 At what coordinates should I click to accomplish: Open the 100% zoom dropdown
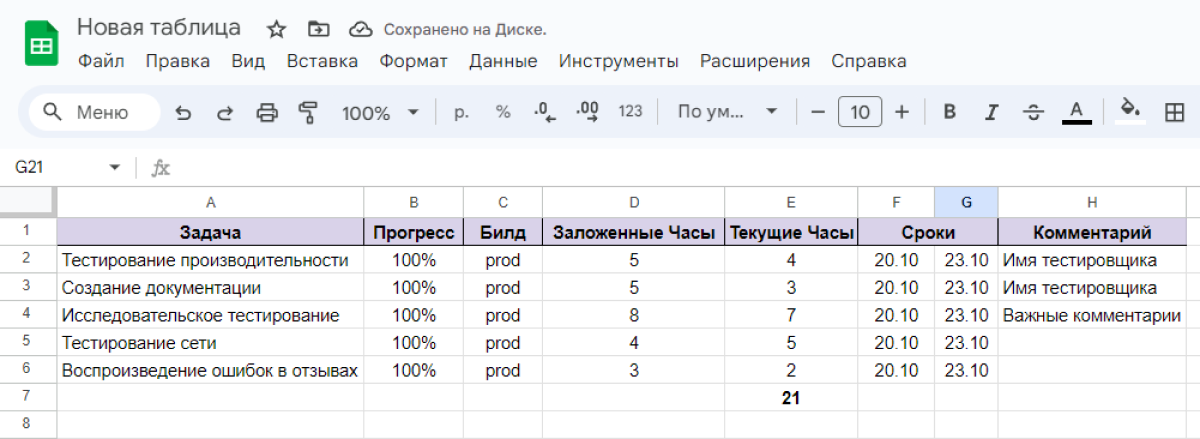tap(381, 112)
